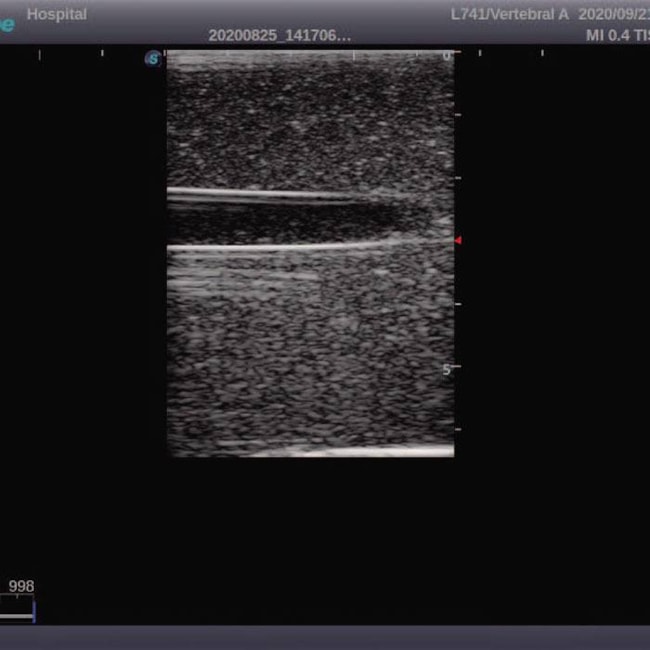Click the exam date in the header
The height and width of the screenshot is (650, 650).
point(613,14)
